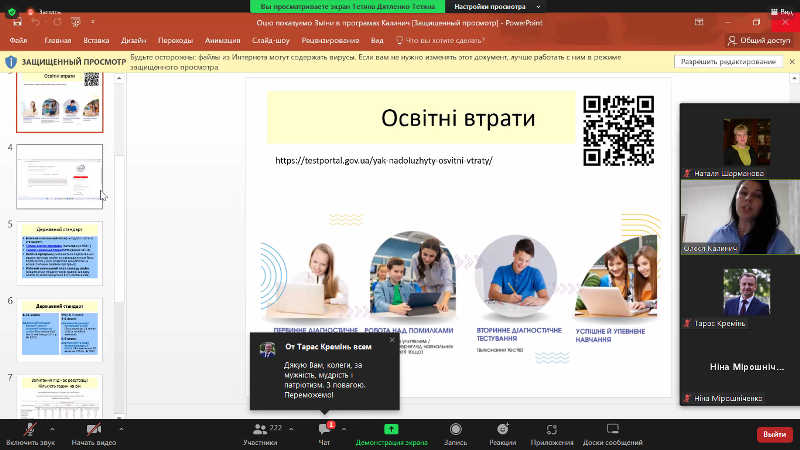Unmute microphone with Включить звук icon

click(x=28, y=429)
